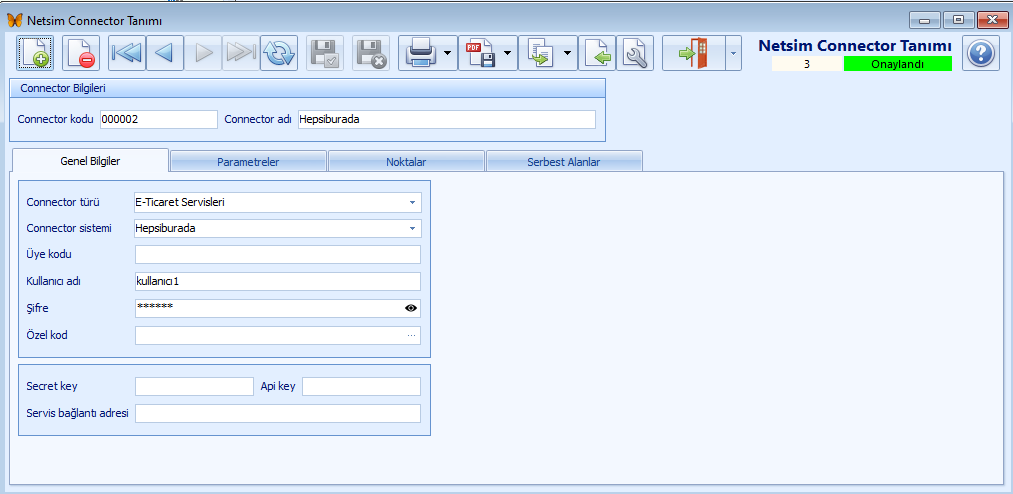Open the exit door dropdown arrow
This screenshot has width=1013, height=494.
pyautogui.click(x=733, y=53)
